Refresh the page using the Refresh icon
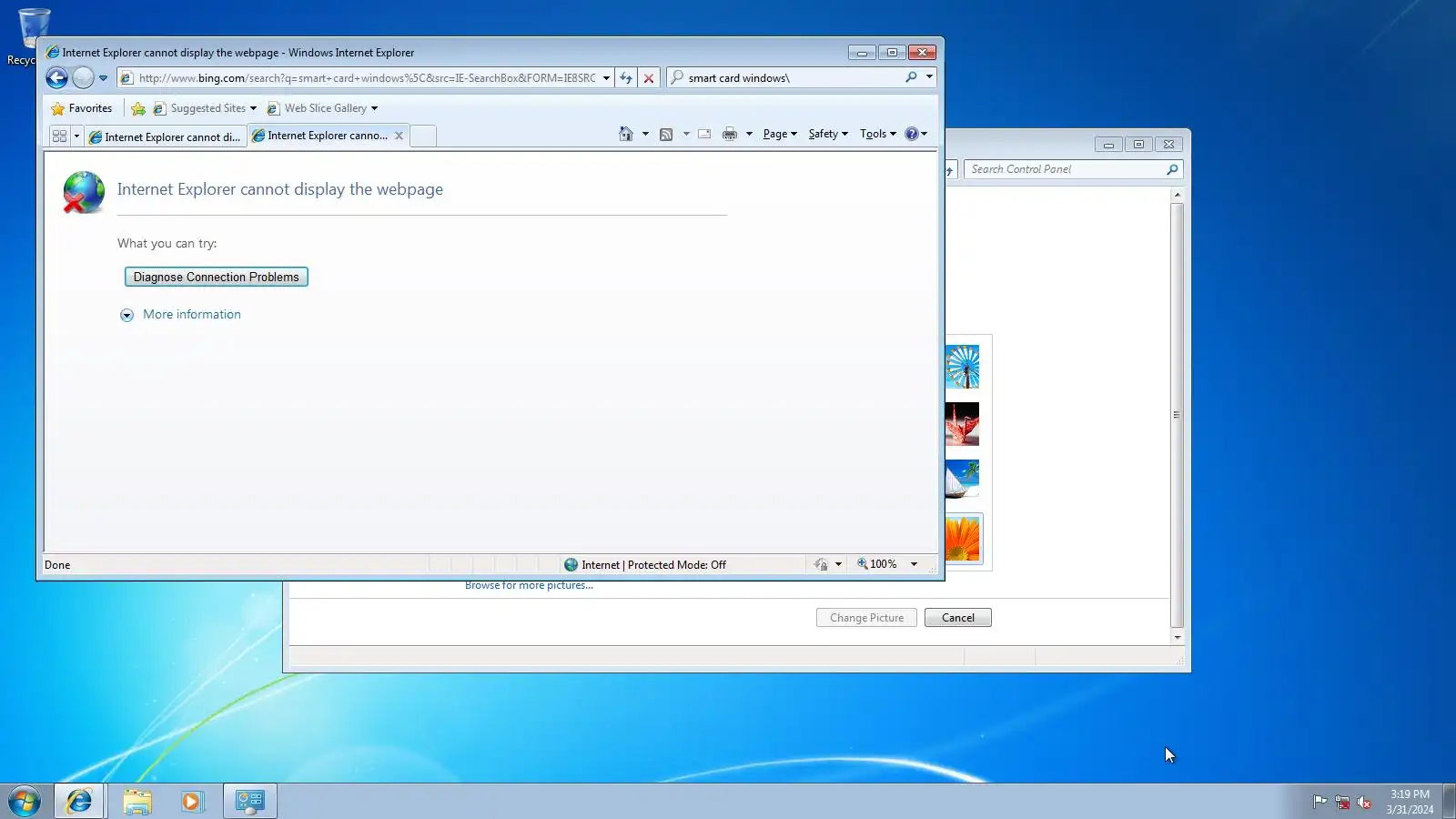The height and width of the screenshot is (819, 1456). click(x=626, y=78)
